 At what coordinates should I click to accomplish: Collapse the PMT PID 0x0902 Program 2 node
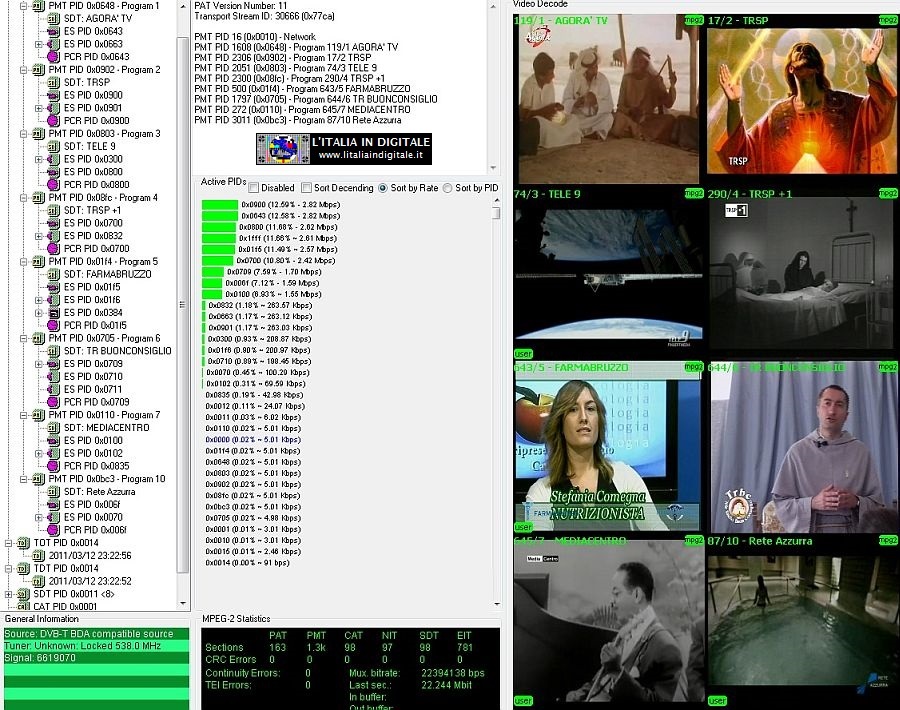click(24, 70)
